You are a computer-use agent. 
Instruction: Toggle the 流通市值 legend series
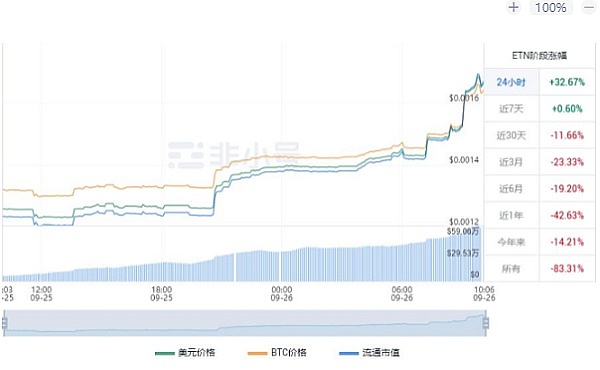pos(369,352)
